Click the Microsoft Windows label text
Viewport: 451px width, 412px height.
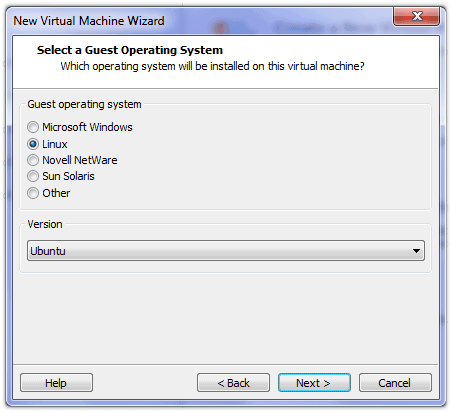pos(87,127)
